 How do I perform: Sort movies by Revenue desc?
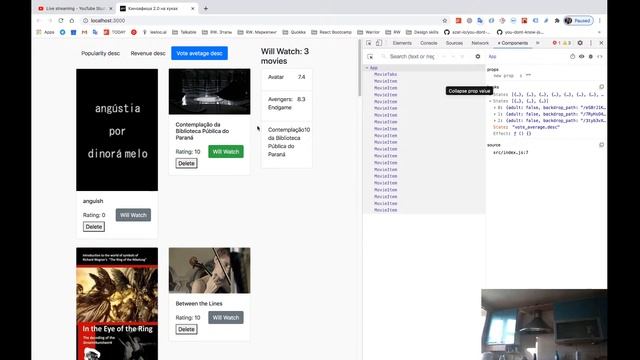(x=148, y=53)
